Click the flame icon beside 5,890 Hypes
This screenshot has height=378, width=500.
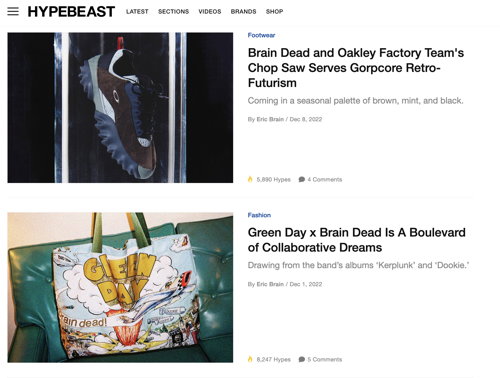[x=250, y=179]
